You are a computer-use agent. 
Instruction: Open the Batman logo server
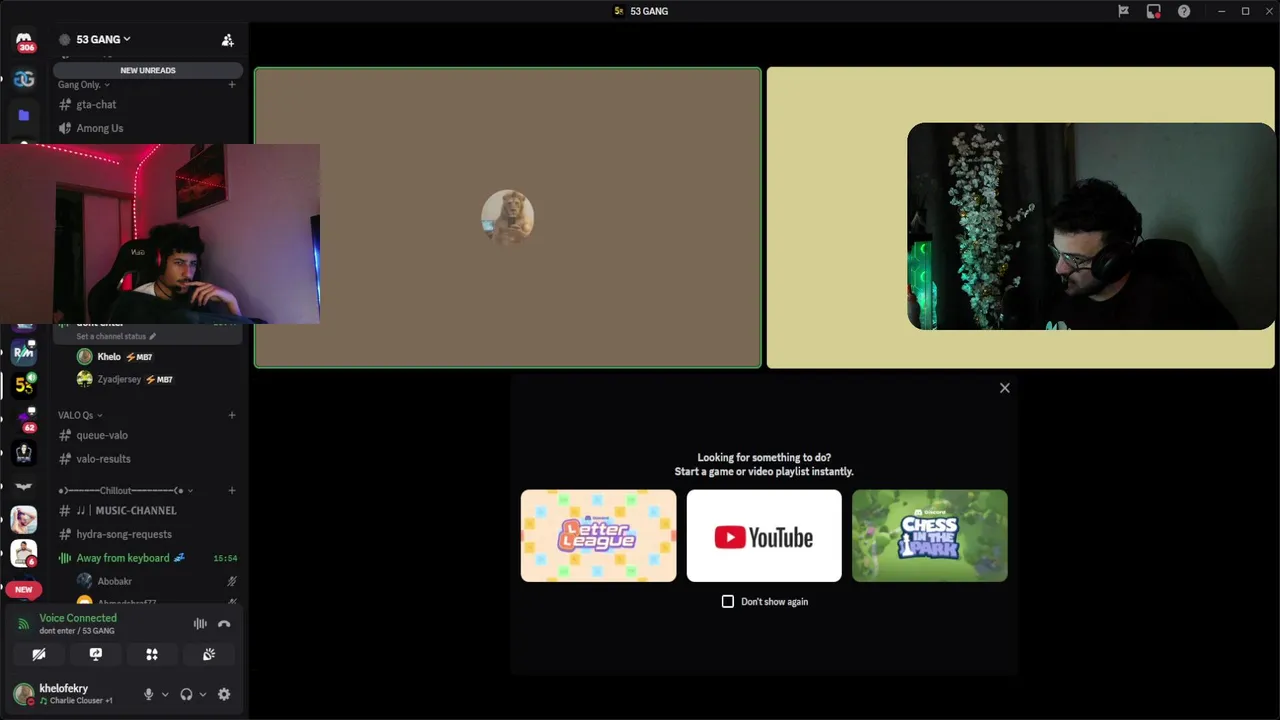coord(24,487)
